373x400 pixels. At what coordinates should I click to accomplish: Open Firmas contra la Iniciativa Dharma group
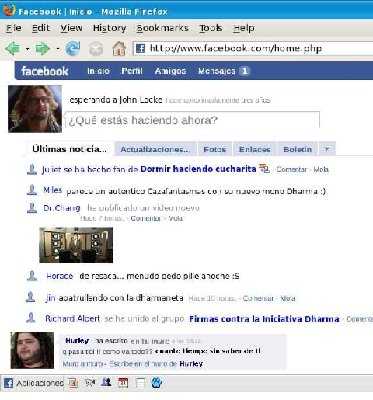264,319
